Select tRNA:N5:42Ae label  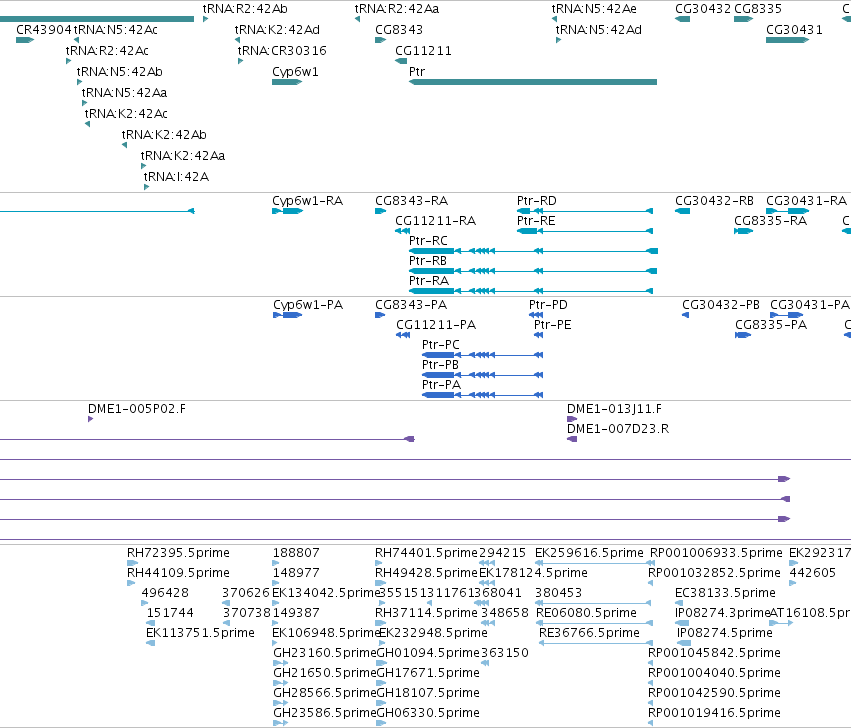point(594,9)
